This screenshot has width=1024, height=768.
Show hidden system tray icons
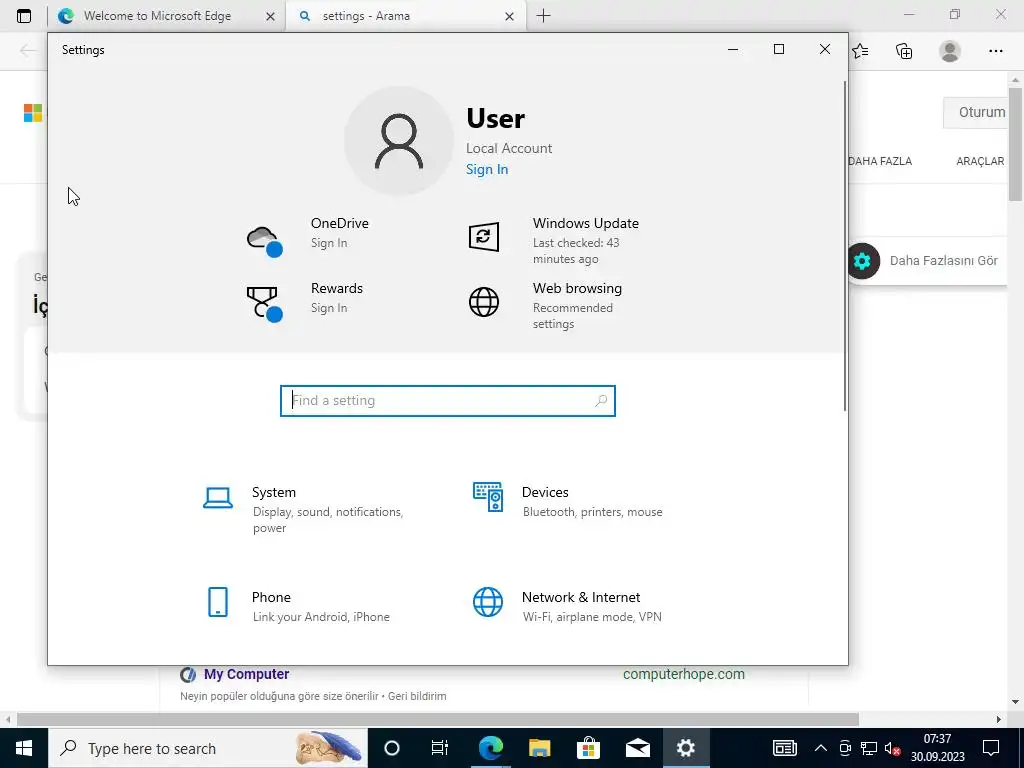tap(821, 748)
